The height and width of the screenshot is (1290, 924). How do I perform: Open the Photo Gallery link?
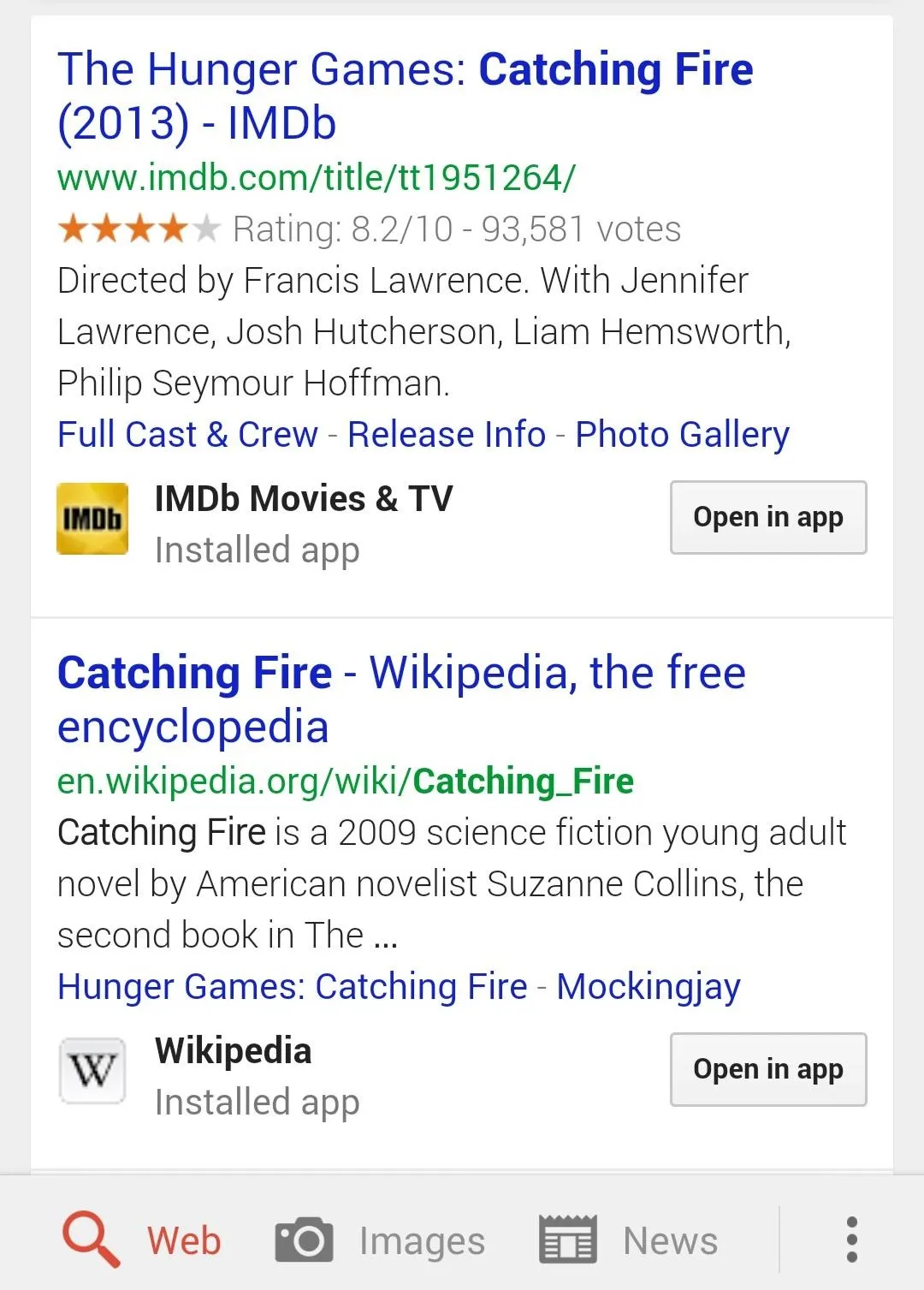pos(682,435)
